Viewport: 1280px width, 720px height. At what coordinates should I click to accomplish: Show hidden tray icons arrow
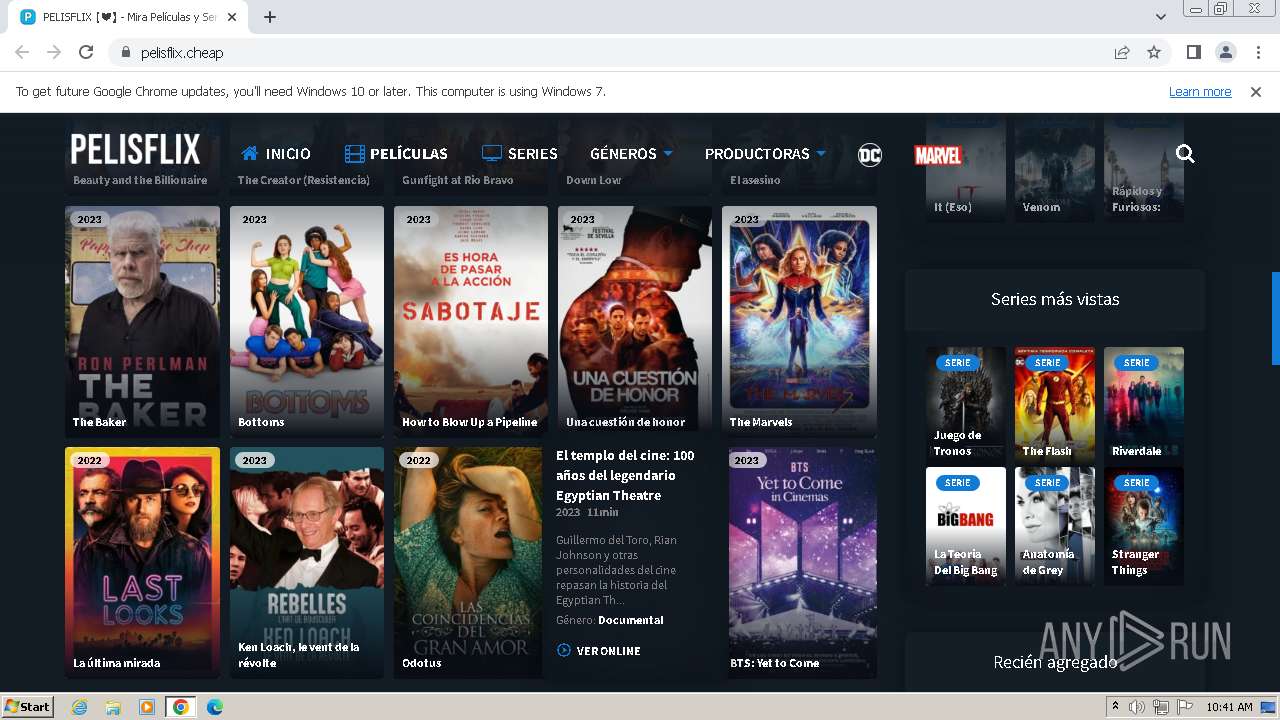click(1115, 707)
